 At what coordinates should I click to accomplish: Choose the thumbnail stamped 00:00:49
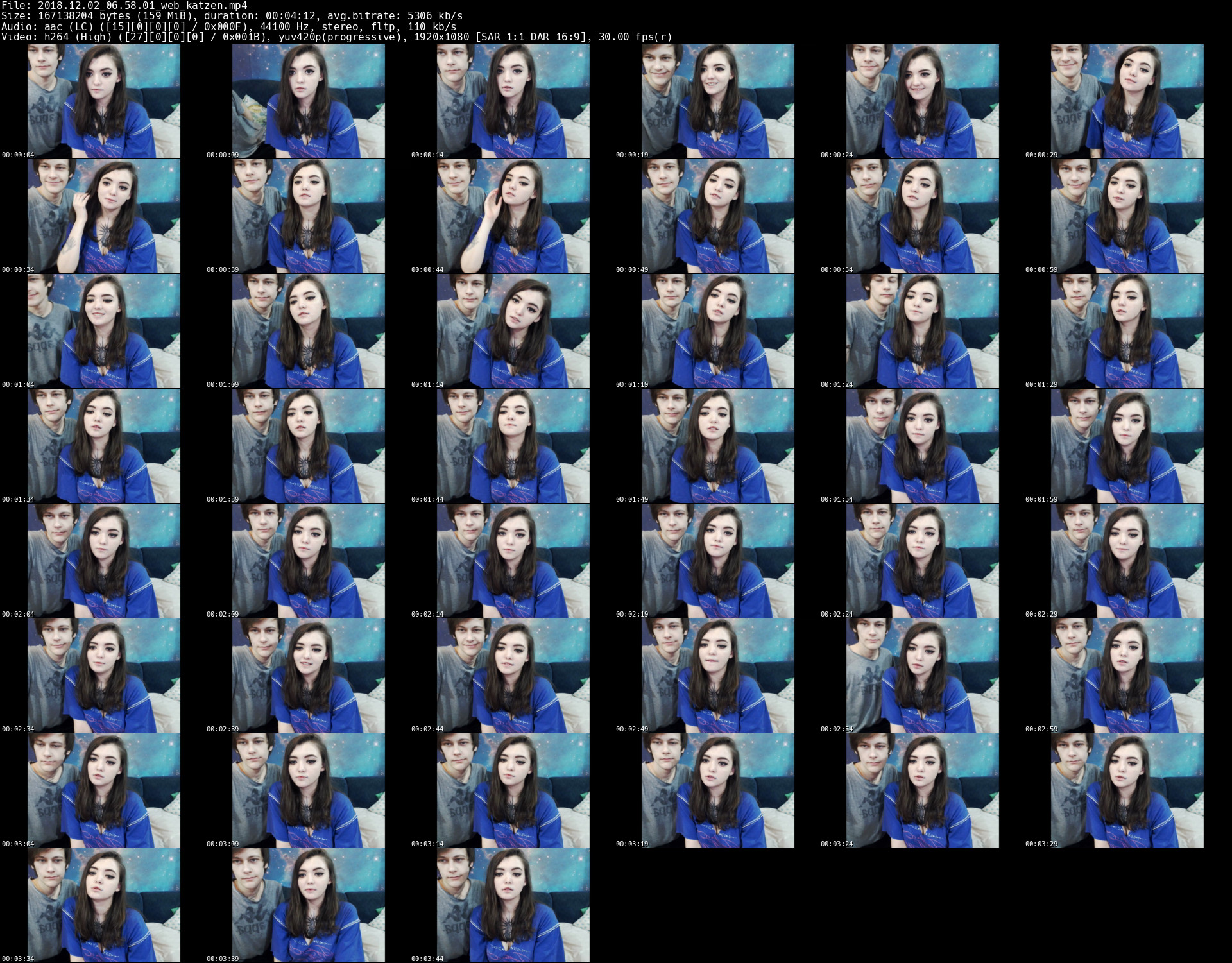tap(718, 216)
